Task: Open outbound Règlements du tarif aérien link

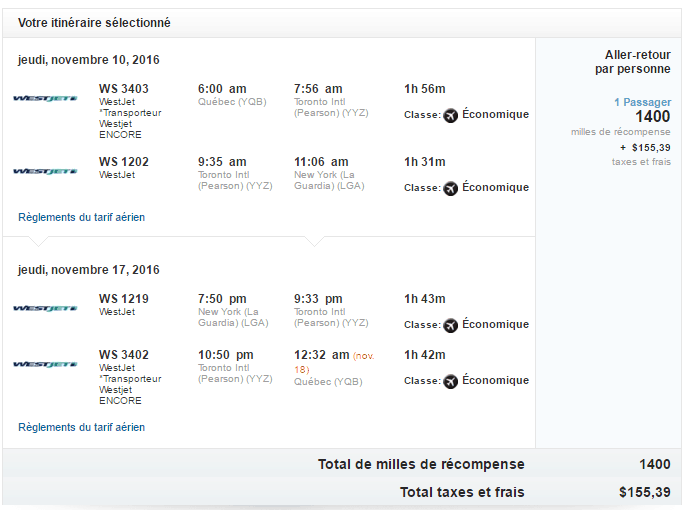Action: click(81, 217)
